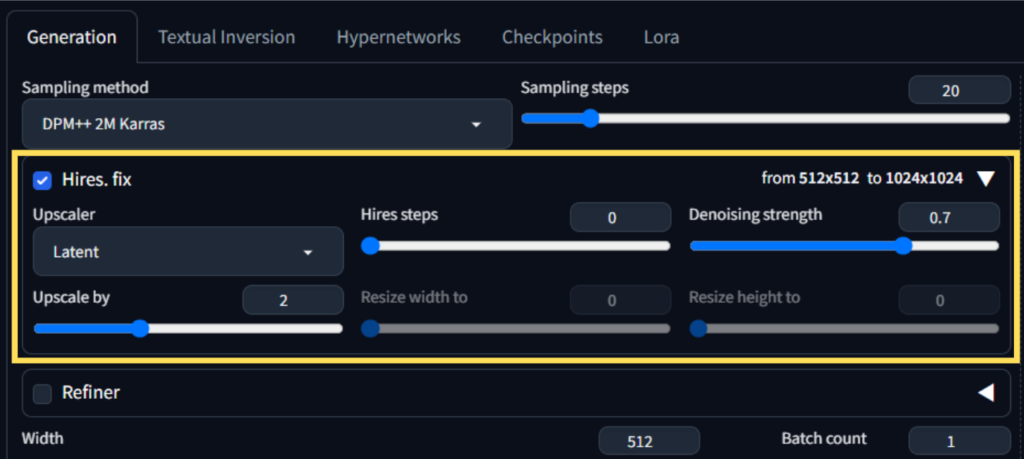Click the Batch count number field

pos(959,440)
